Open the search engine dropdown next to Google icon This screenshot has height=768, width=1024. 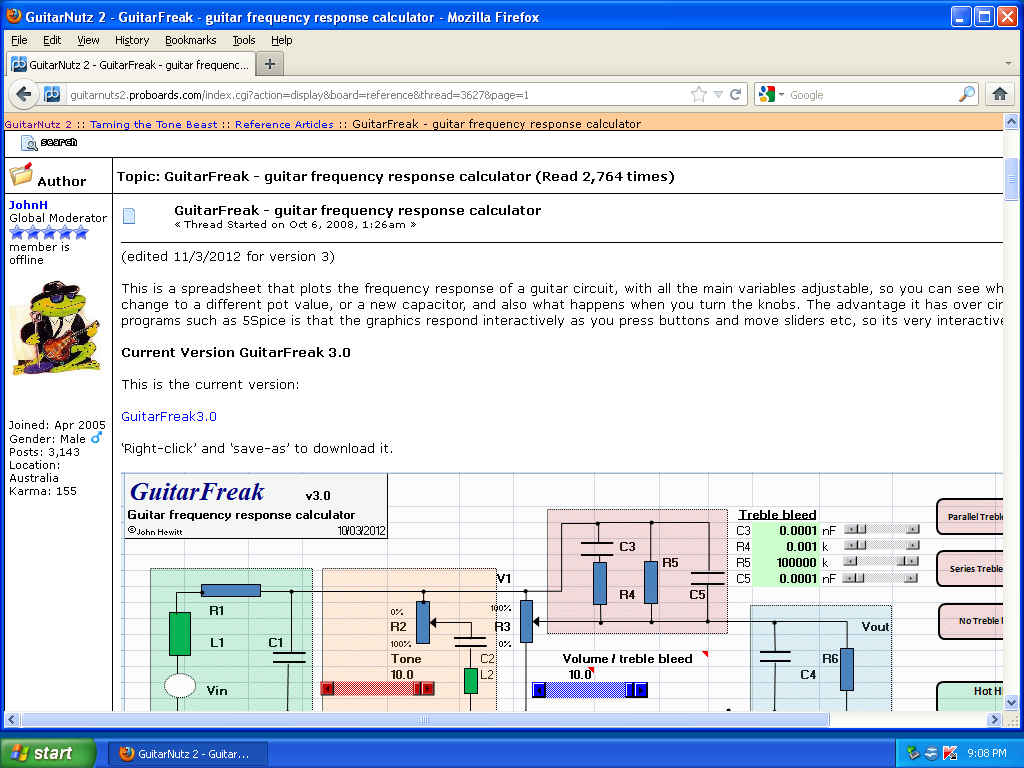pyautogui.click(x=781, y=95)
